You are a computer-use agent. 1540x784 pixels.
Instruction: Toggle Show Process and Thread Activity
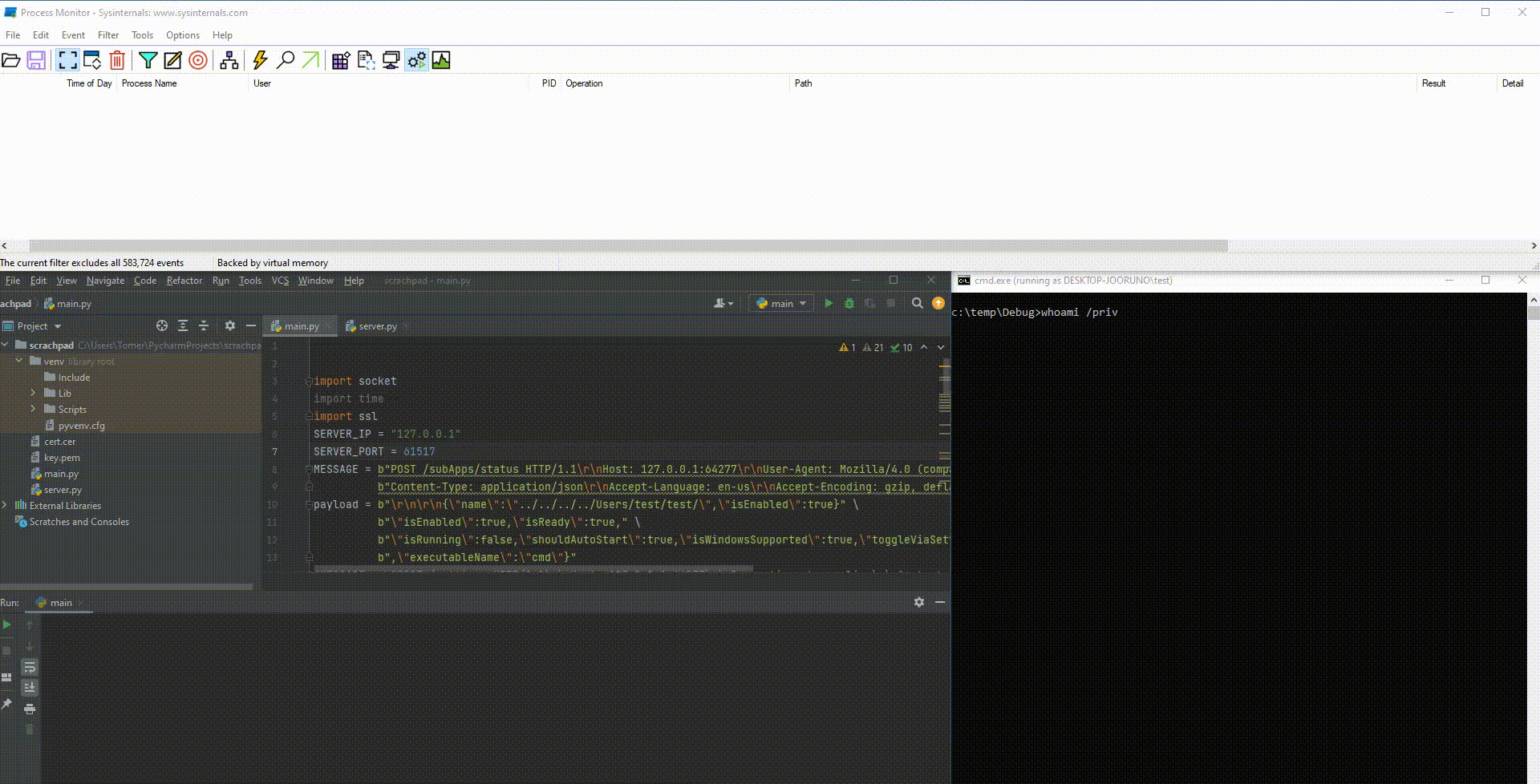(x=416, y=60)
